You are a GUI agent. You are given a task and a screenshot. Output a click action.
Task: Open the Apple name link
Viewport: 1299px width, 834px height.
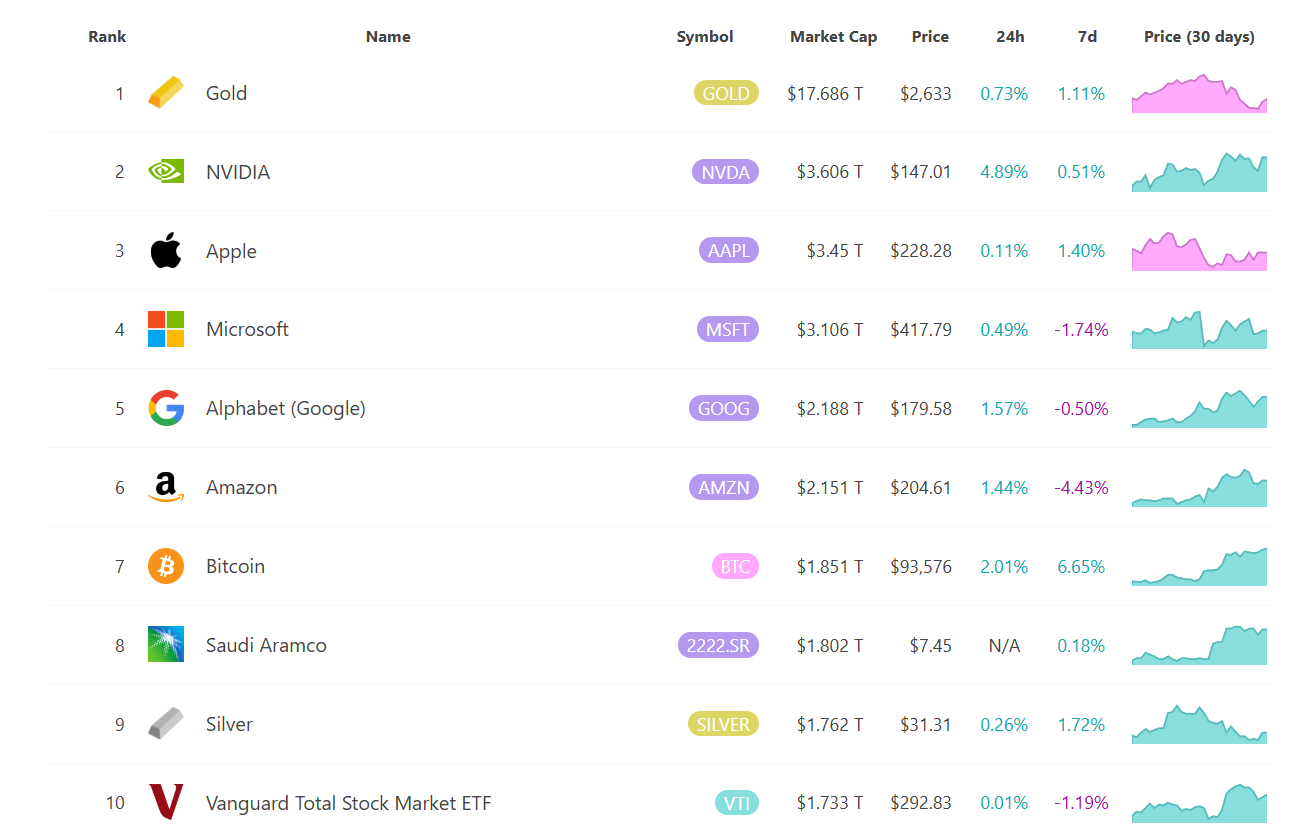click(231, 251)
